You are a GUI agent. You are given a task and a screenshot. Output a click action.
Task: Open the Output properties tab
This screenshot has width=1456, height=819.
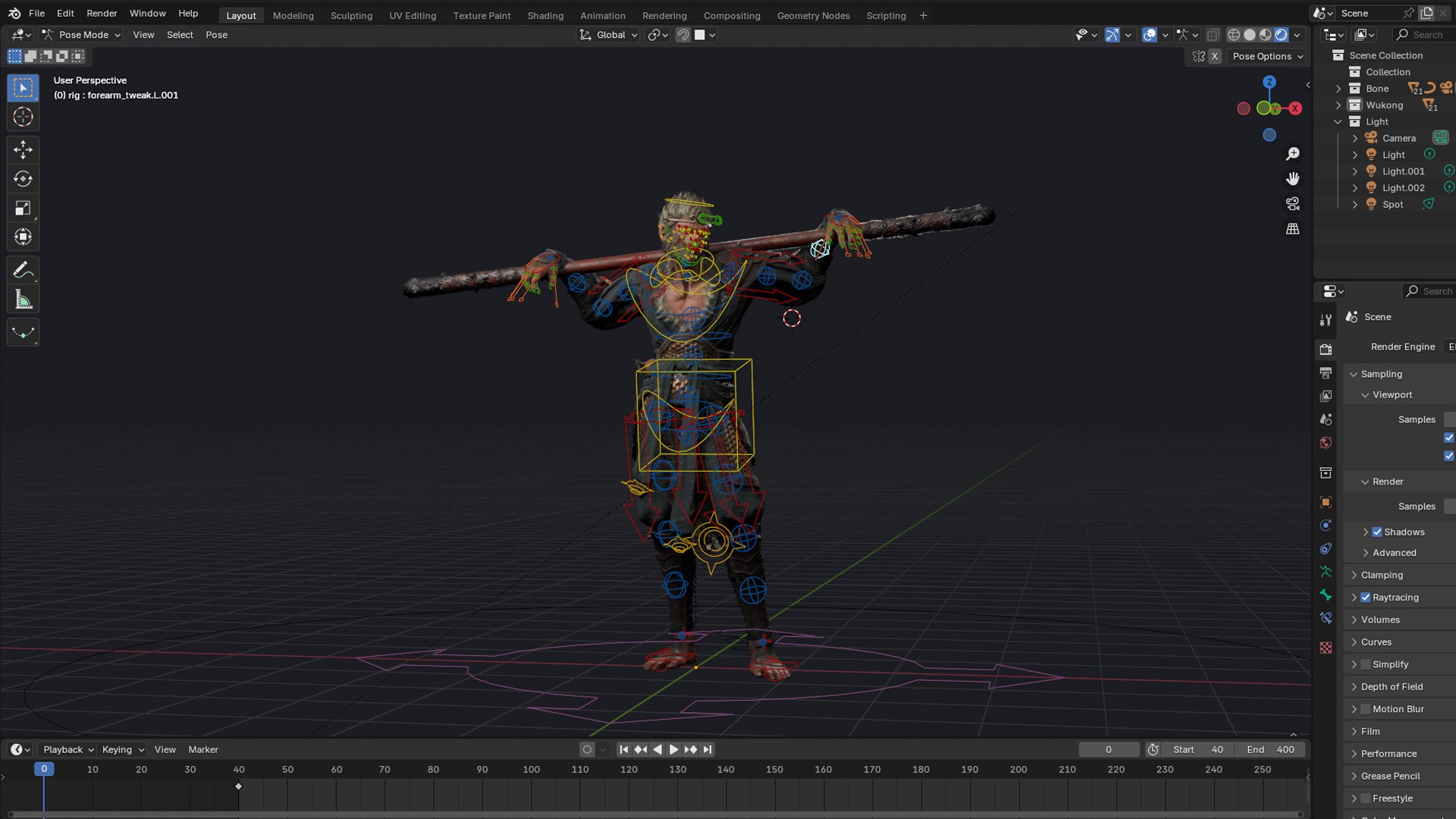(1326, 373)
